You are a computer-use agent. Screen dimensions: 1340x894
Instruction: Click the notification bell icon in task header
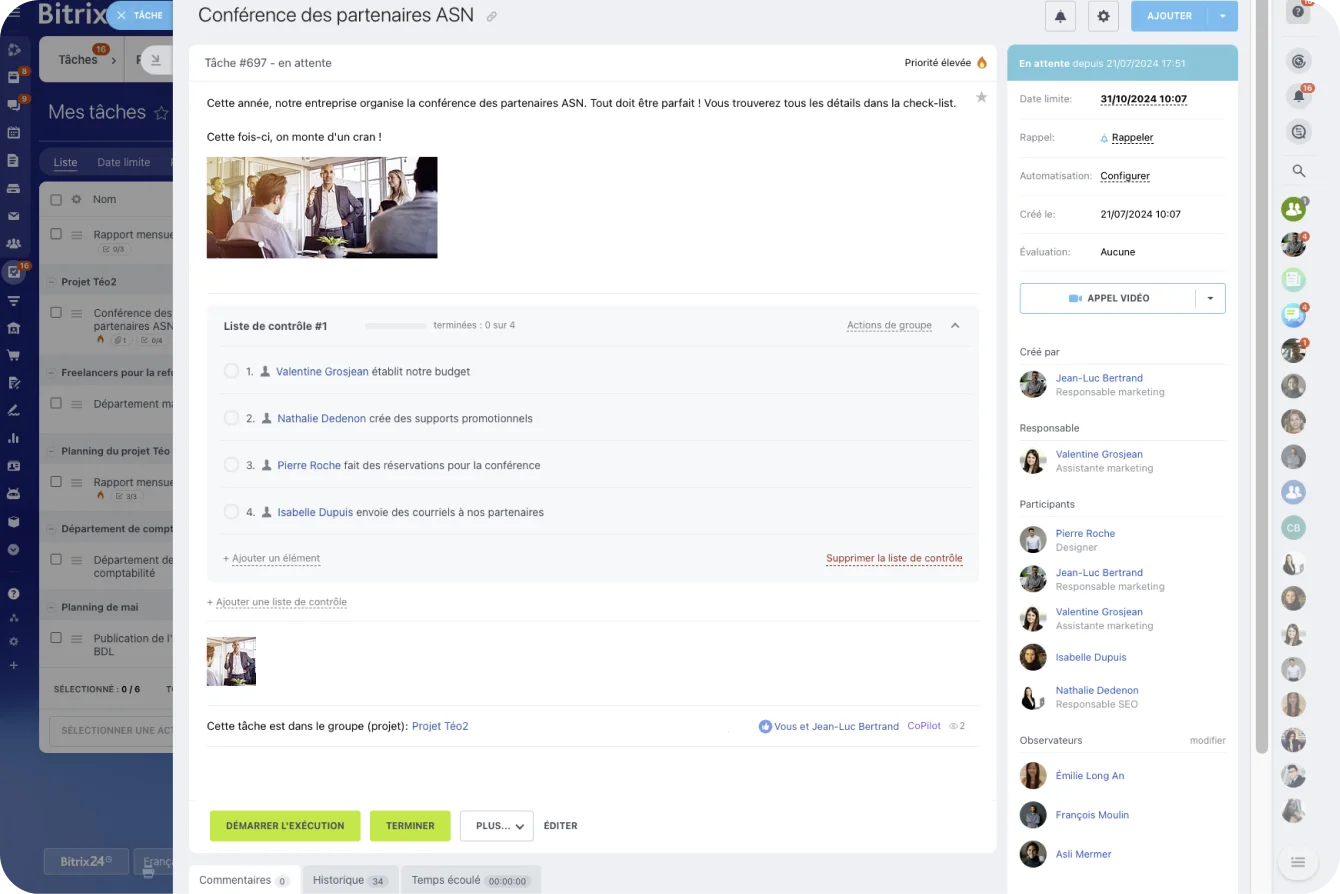pyautogui.click(x=1060, y=16)
